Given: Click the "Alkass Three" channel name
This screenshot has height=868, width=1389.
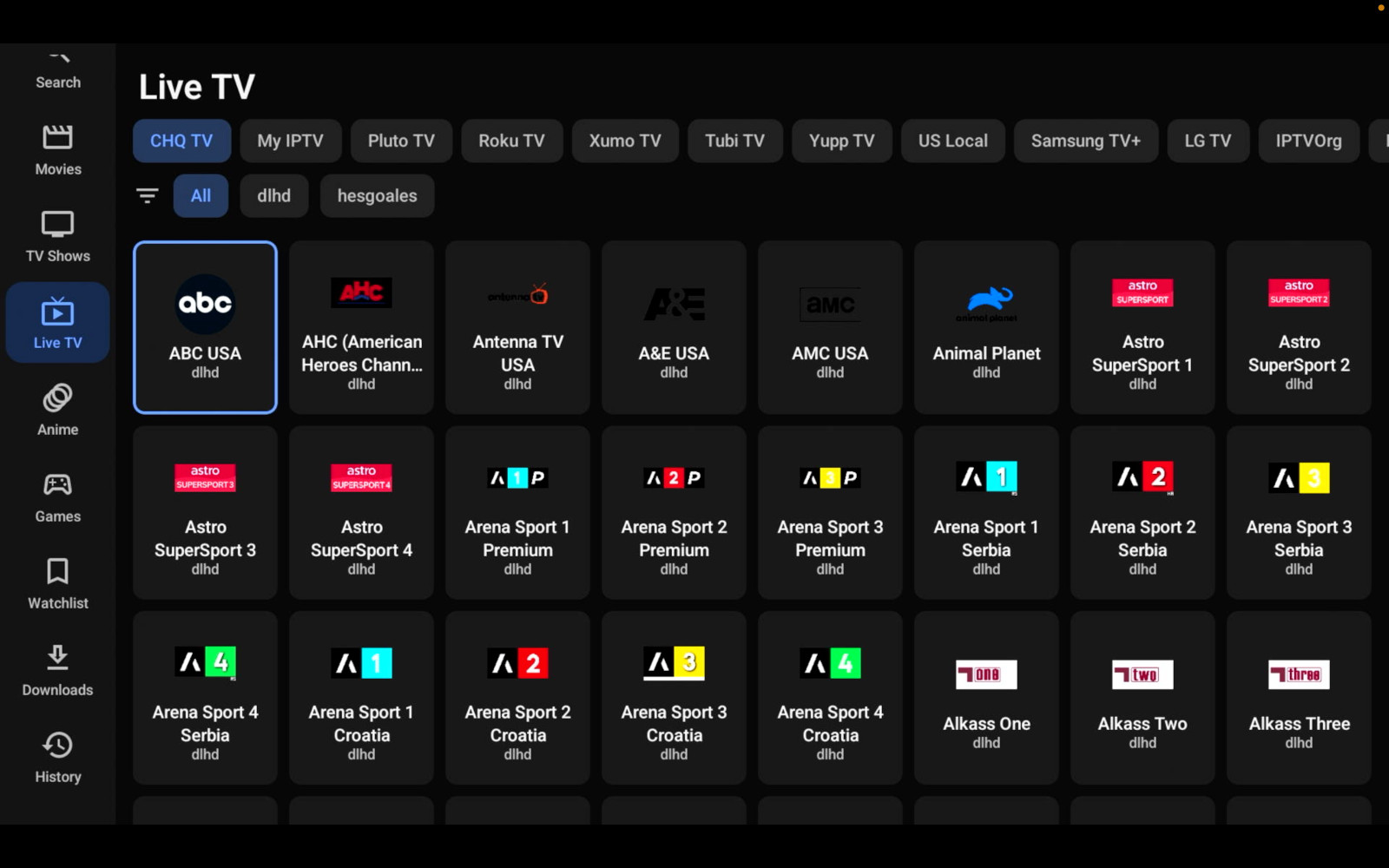Looking at the screenshot, I should [1299, 724].
